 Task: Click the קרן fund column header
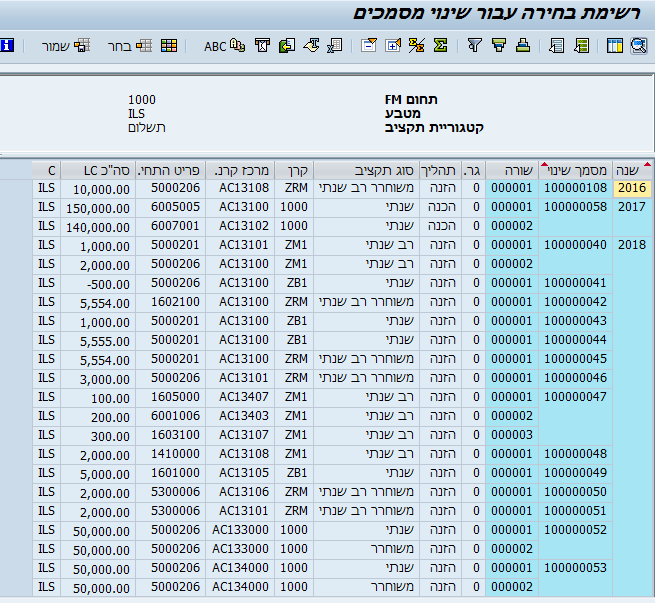point(294,170)
